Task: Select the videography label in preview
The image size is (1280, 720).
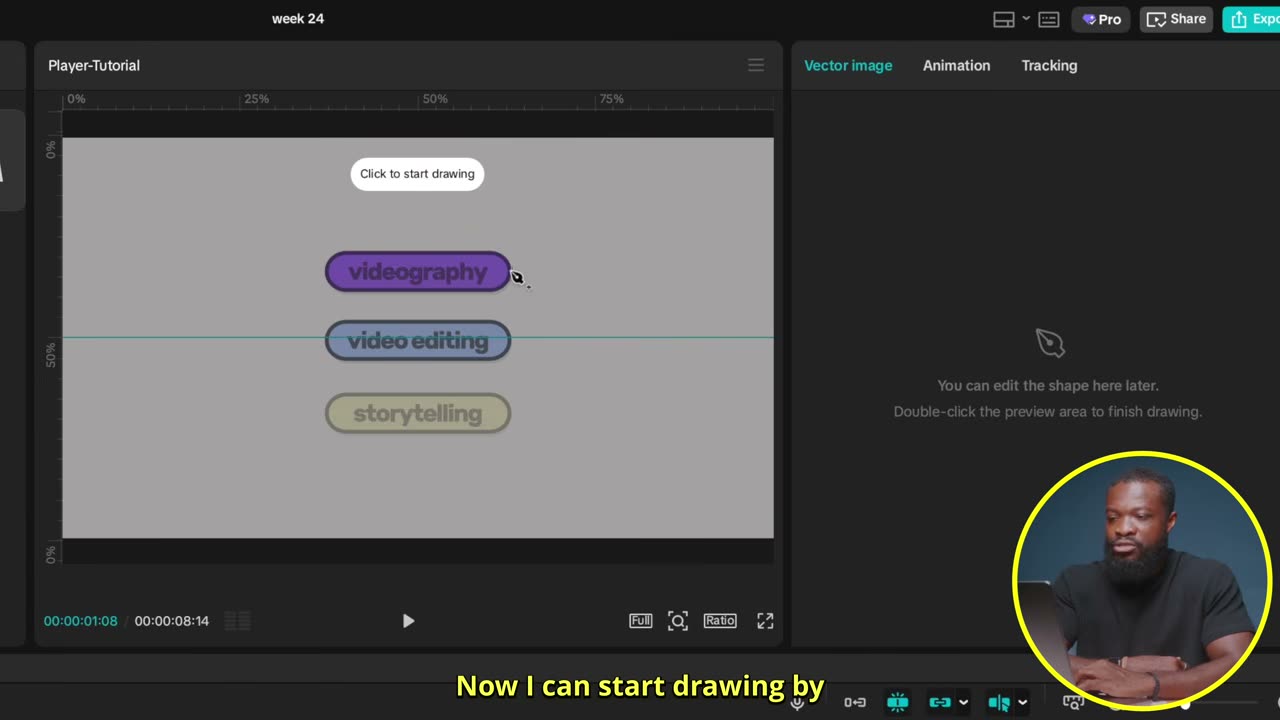Action: (418, 272)
